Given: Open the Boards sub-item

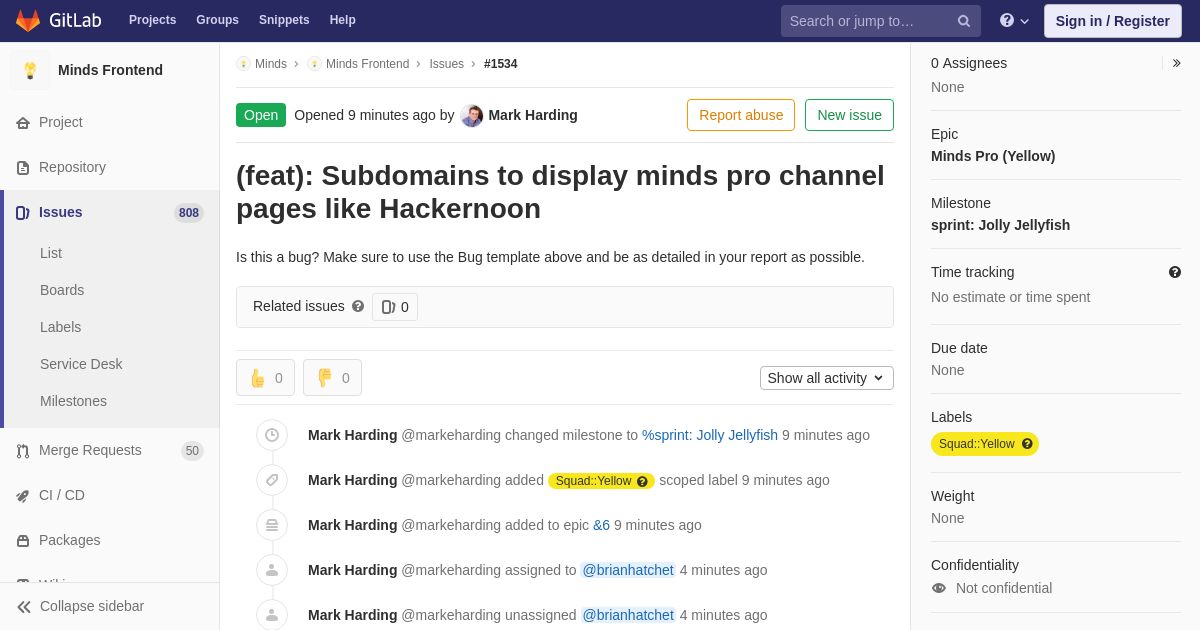Looking at the screenshot, I should pos(62,290).
